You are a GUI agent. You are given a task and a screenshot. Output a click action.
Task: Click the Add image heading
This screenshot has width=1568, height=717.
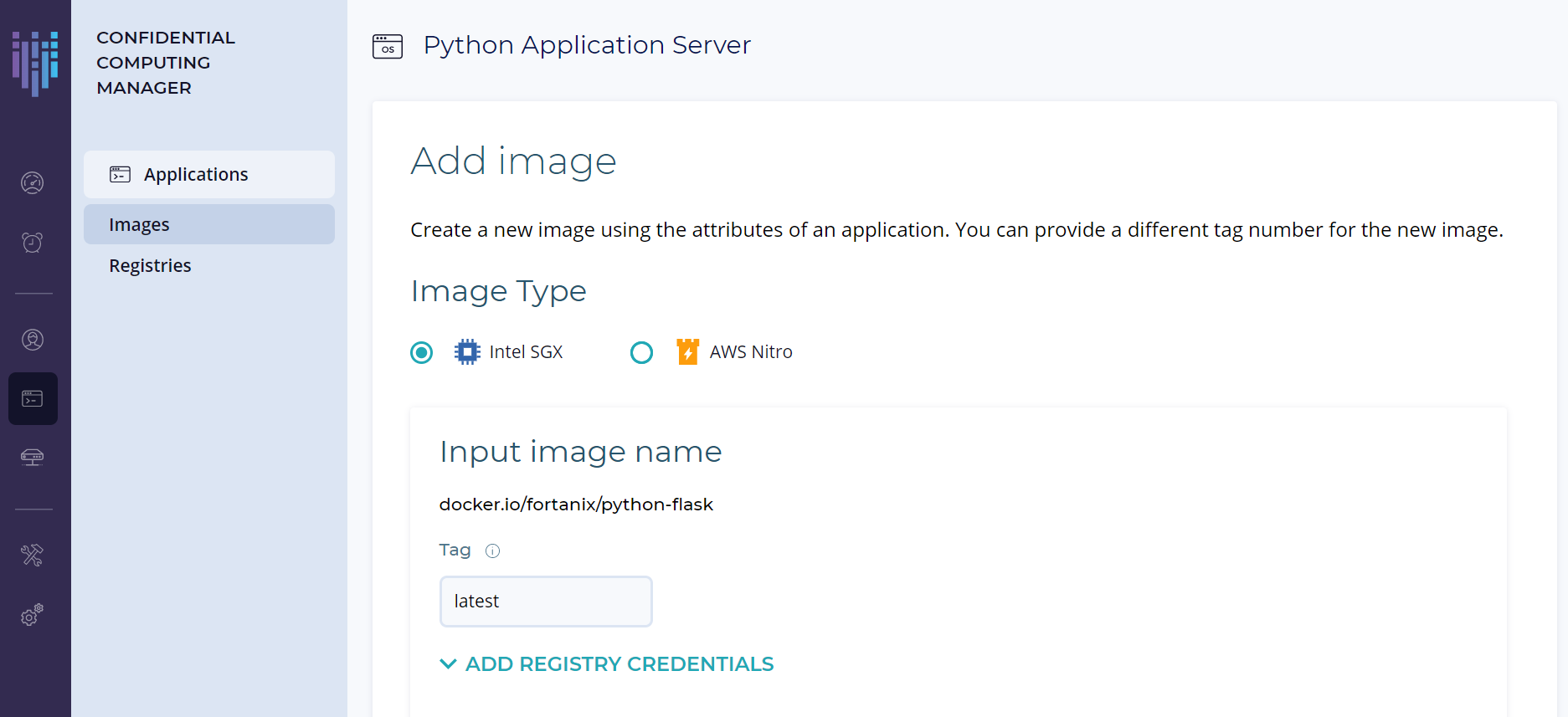click(513, 161)
